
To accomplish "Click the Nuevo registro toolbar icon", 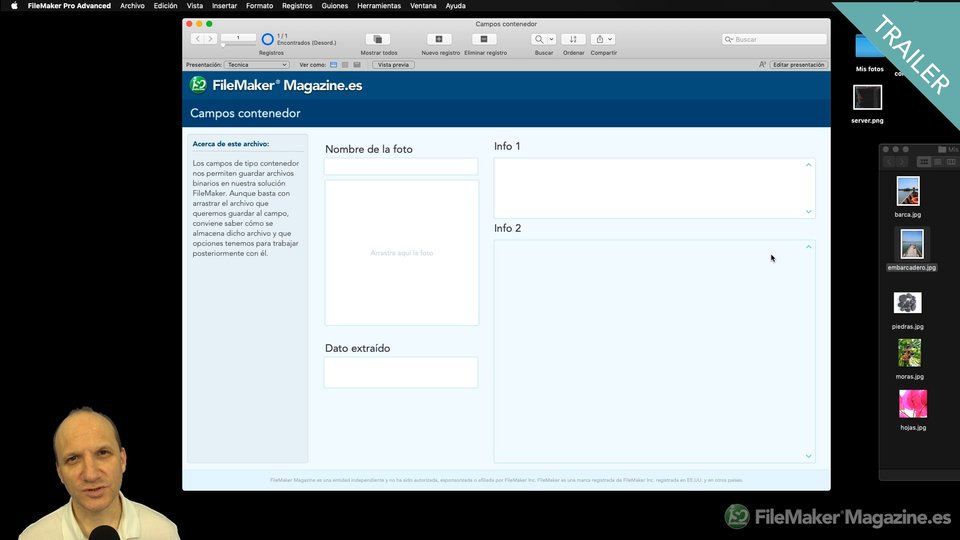I will pos(439,39).
